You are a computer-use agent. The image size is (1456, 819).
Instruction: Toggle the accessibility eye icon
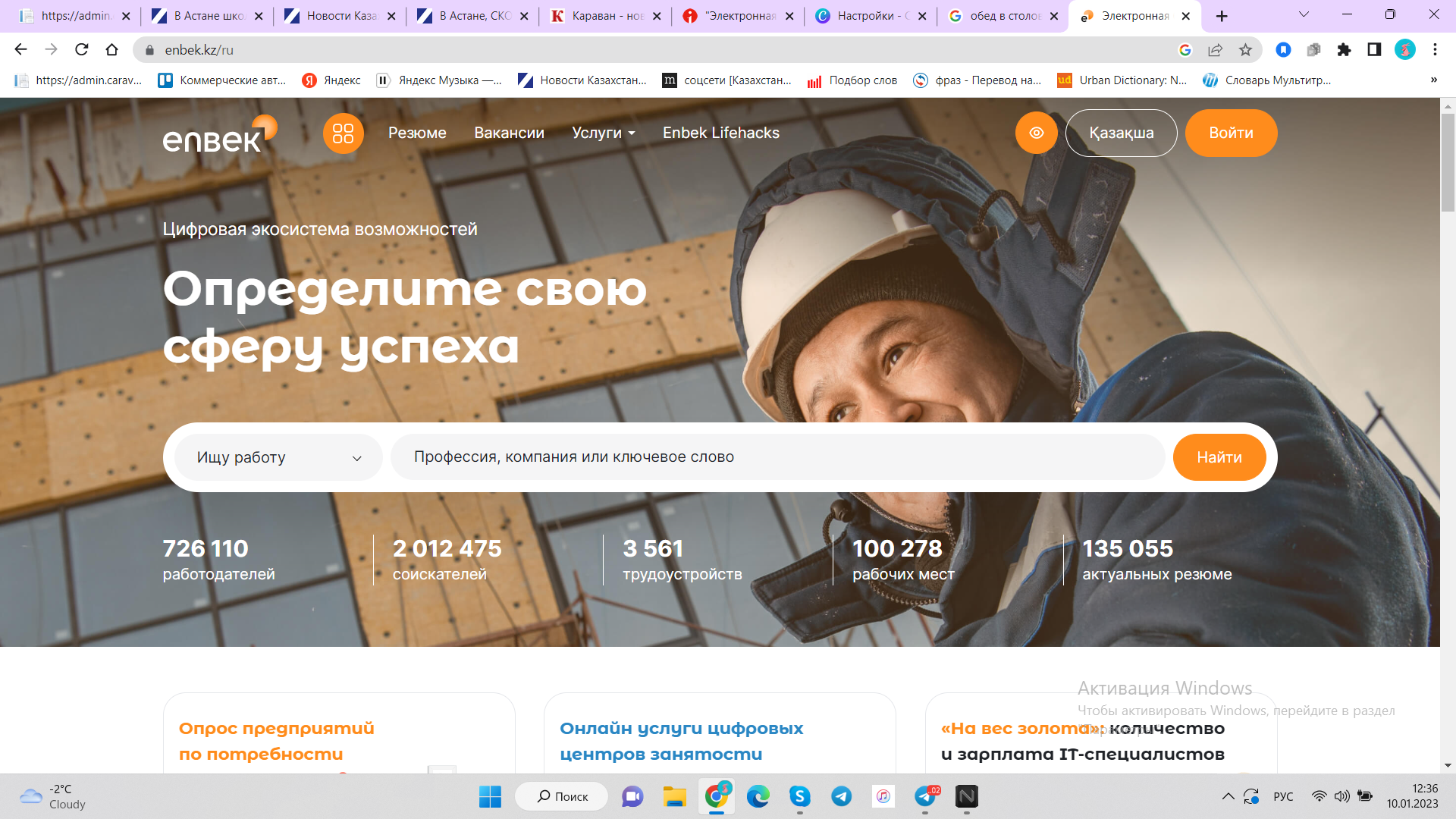point(1036,133)
